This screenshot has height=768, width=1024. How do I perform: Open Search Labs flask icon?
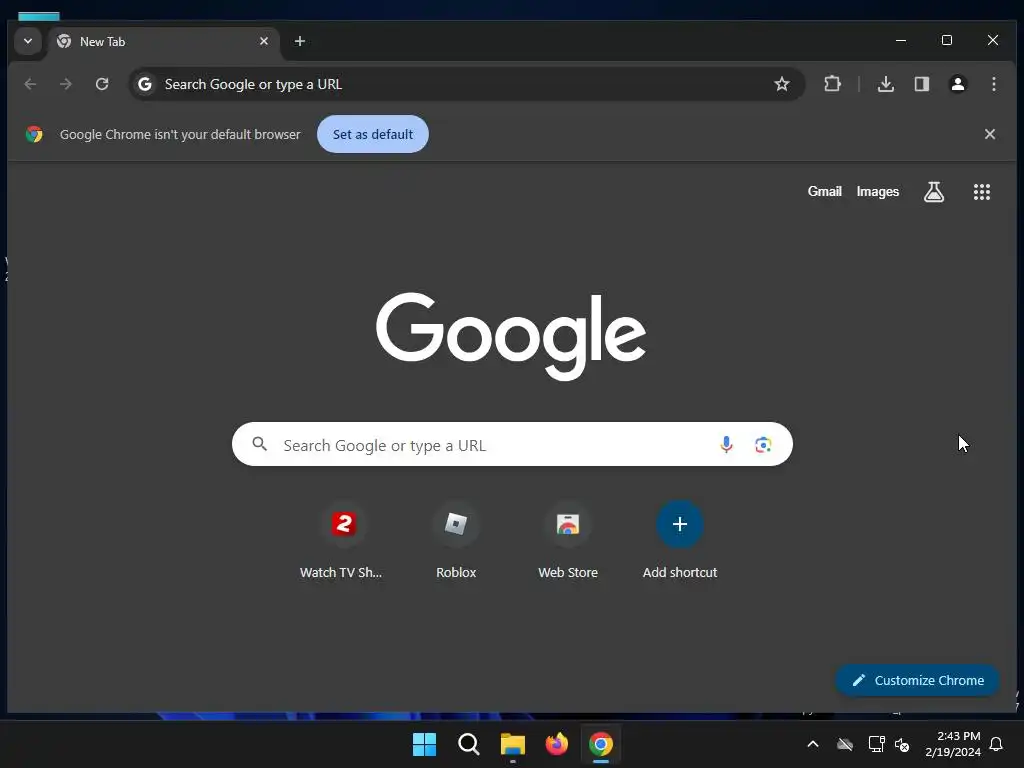click(x=934, y=192)
